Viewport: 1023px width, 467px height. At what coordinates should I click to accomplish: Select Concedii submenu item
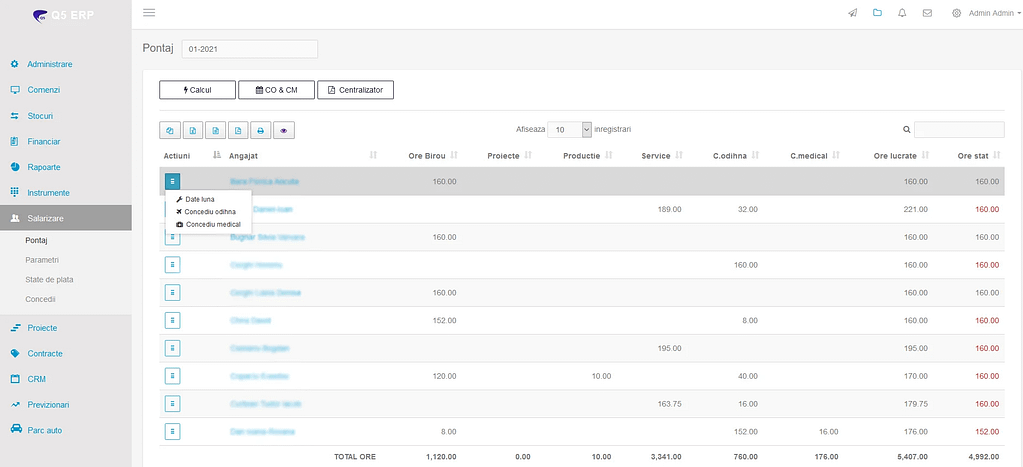(x=40, y=299)
